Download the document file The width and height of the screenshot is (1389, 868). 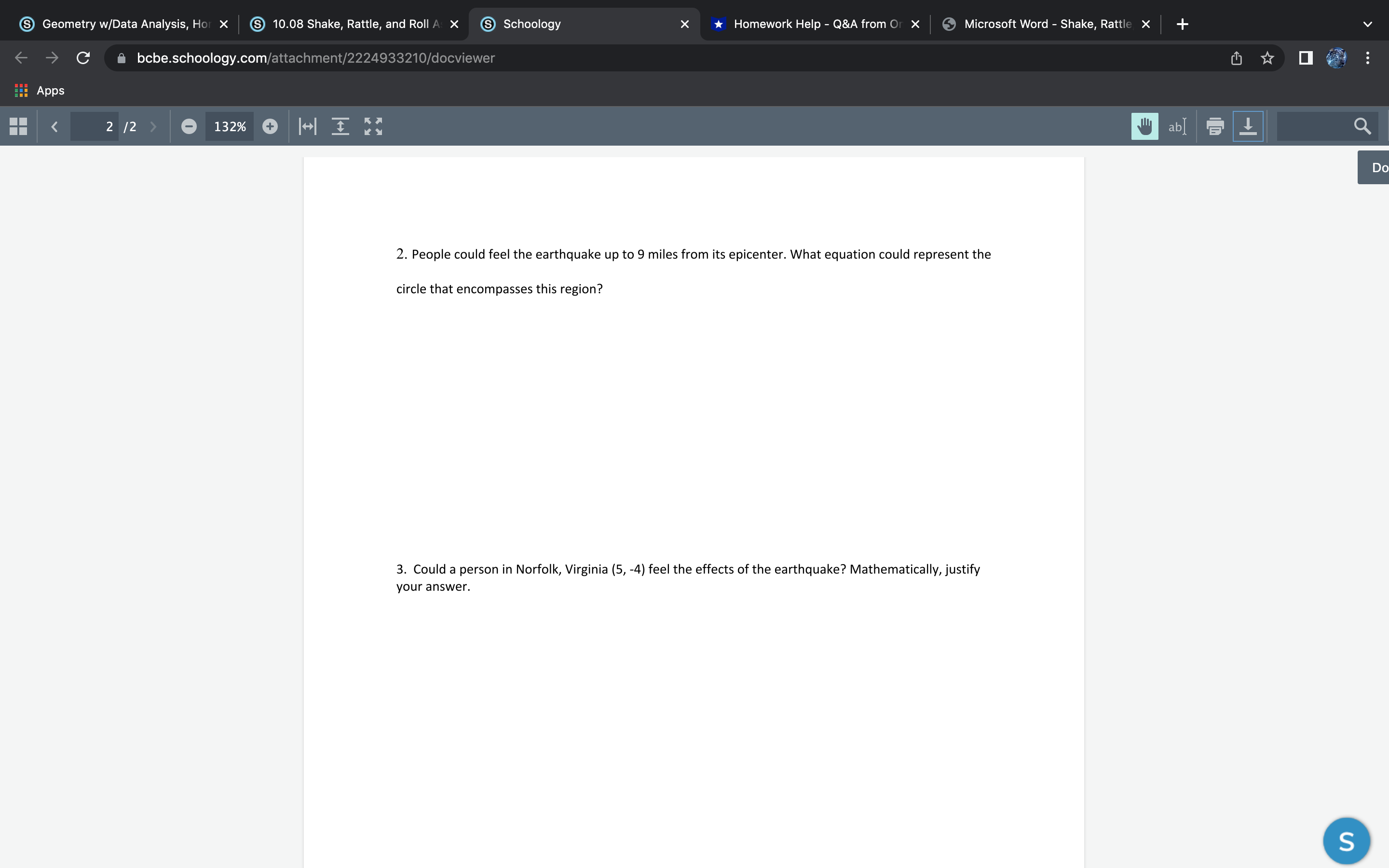click(x=1248, y=126)
